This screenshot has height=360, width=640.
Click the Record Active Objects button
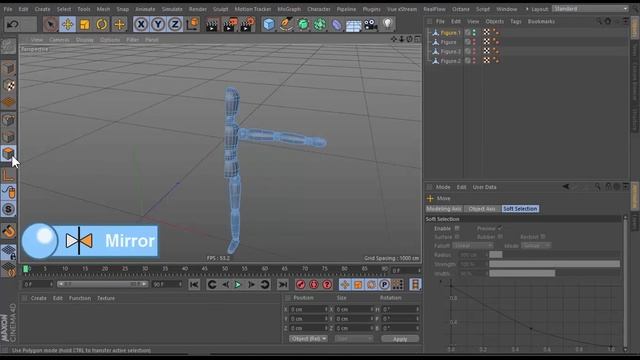coord(300,284)
